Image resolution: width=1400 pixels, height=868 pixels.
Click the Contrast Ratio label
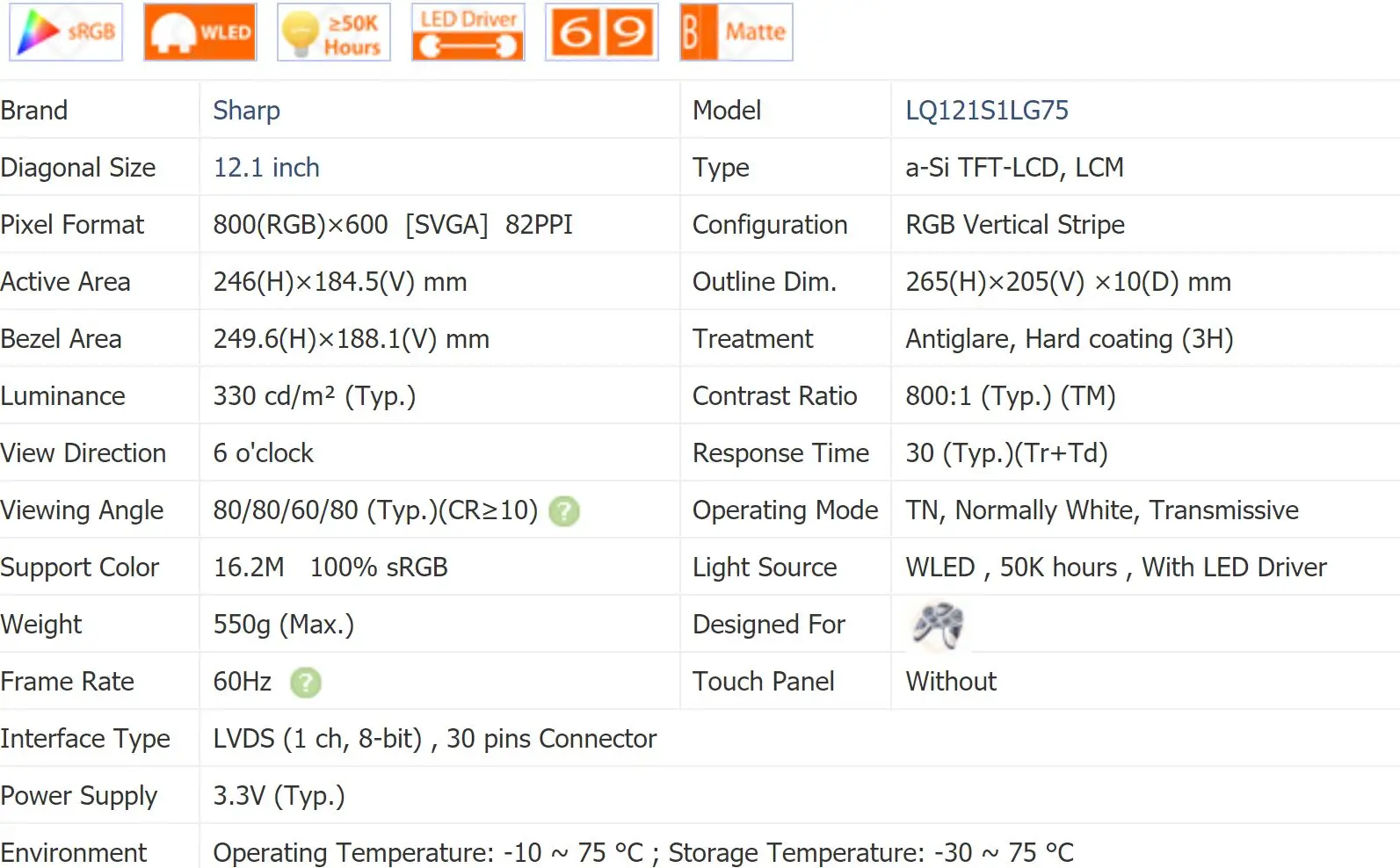[x=775, y=396]
